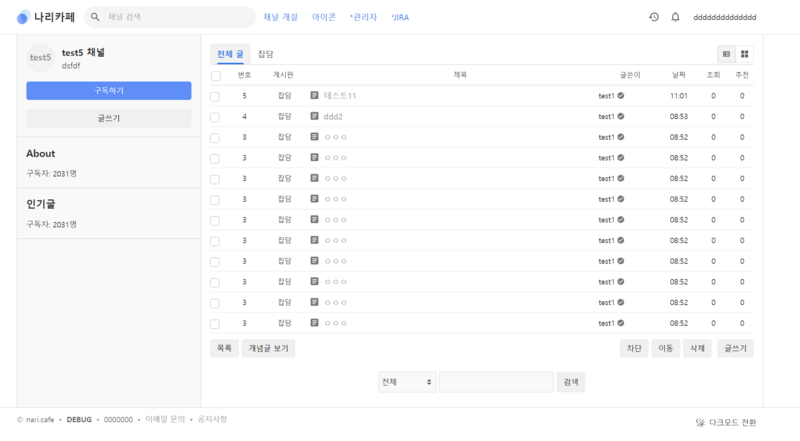Screen dimensions: 800x441
Task: Focus the 채널 검색 search field
Action: [170, 17]
